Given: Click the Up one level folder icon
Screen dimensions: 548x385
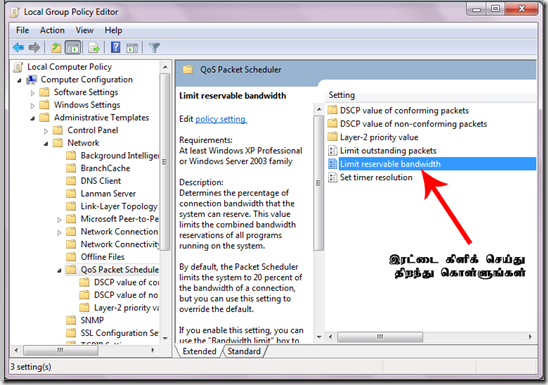Looking at the screenshot, I should pyautogui.click(x=56, y=48).
